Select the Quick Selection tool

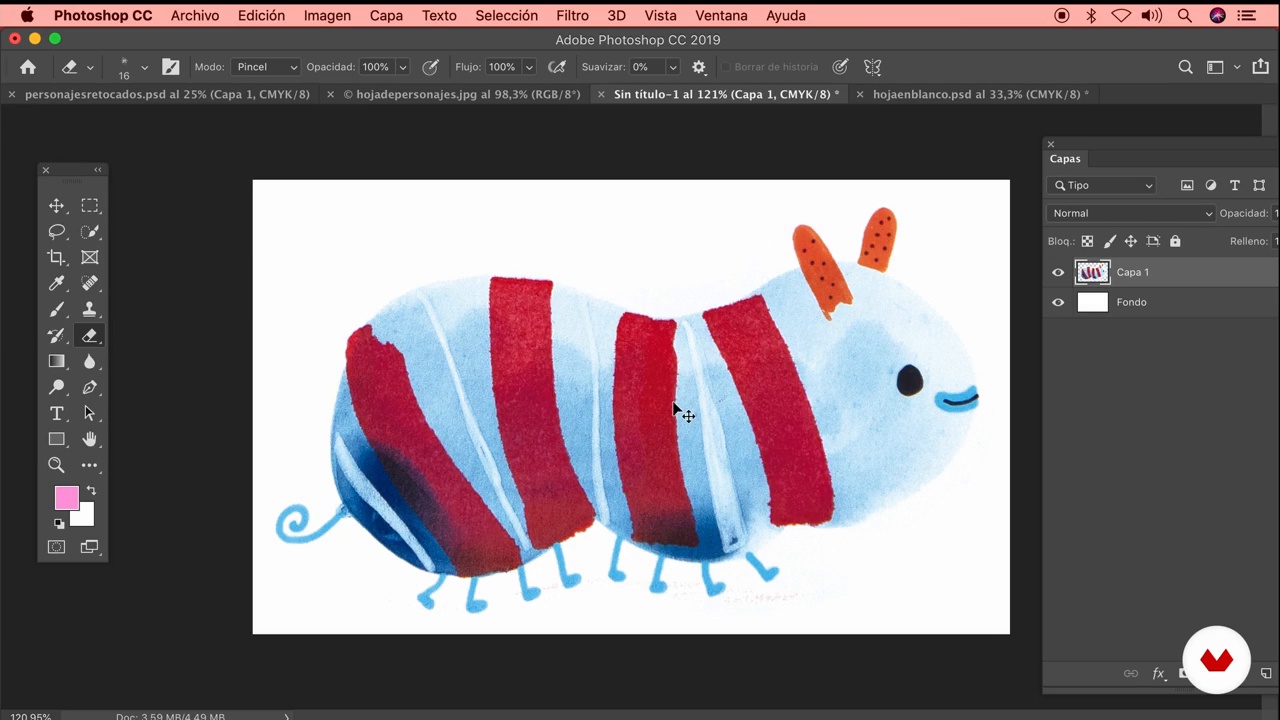90,232
